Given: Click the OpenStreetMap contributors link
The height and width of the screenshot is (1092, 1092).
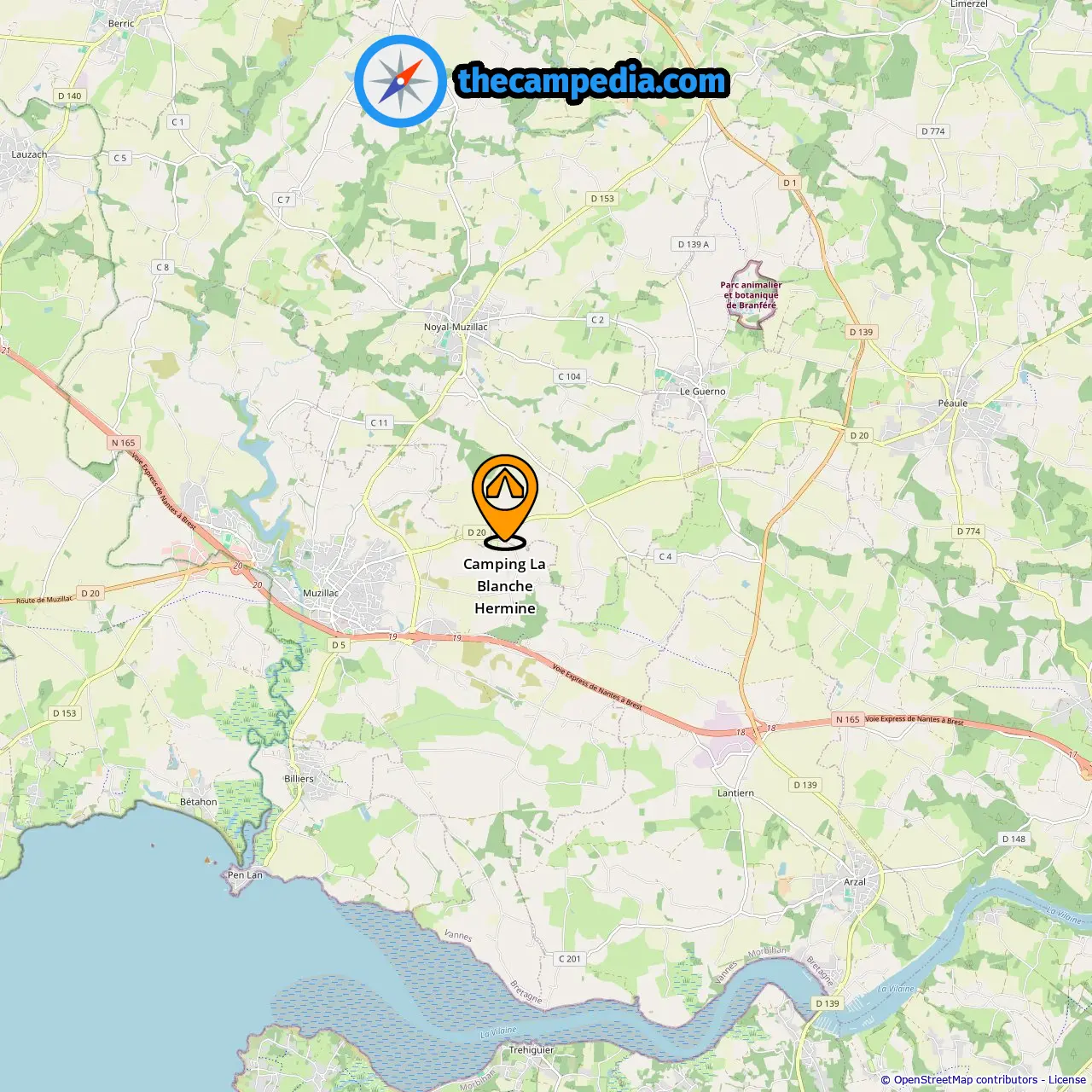Looking at the screenshot, I should click(966, 1079).
